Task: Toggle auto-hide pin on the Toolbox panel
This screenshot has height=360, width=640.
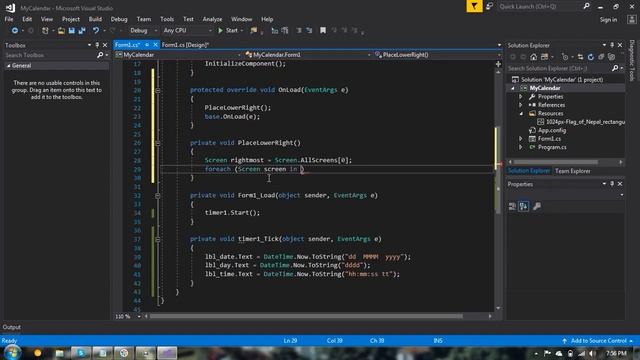Action: (97, 45)
